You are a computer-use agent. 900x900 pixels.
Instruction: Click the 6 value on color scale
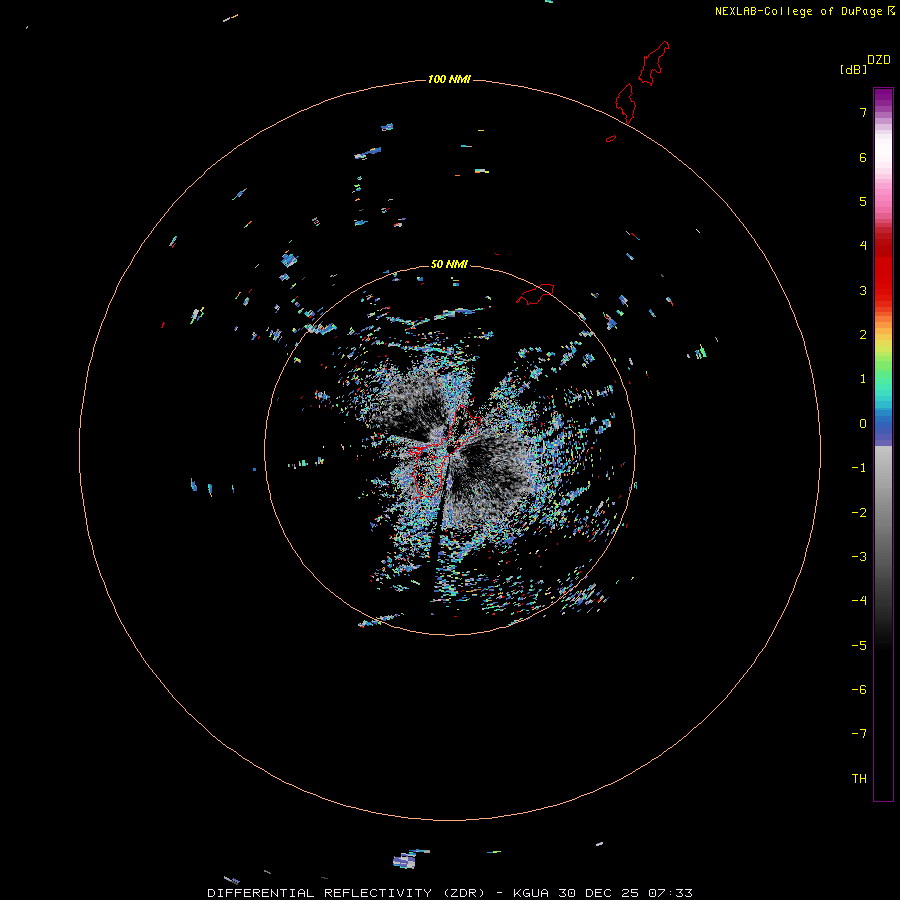(863, 157)
